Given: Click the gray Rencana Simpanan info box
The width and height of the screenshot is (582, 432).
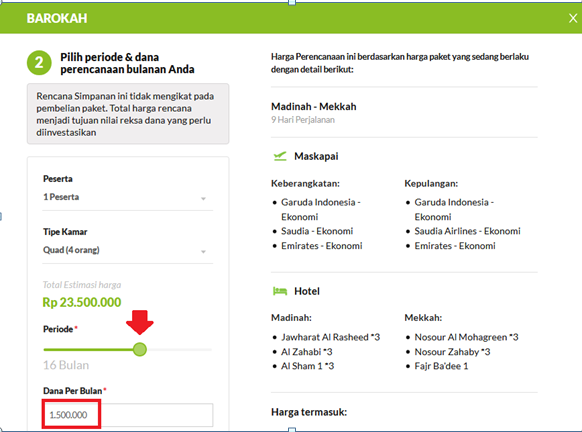Looking at the screenshot, I should [128, 114].
